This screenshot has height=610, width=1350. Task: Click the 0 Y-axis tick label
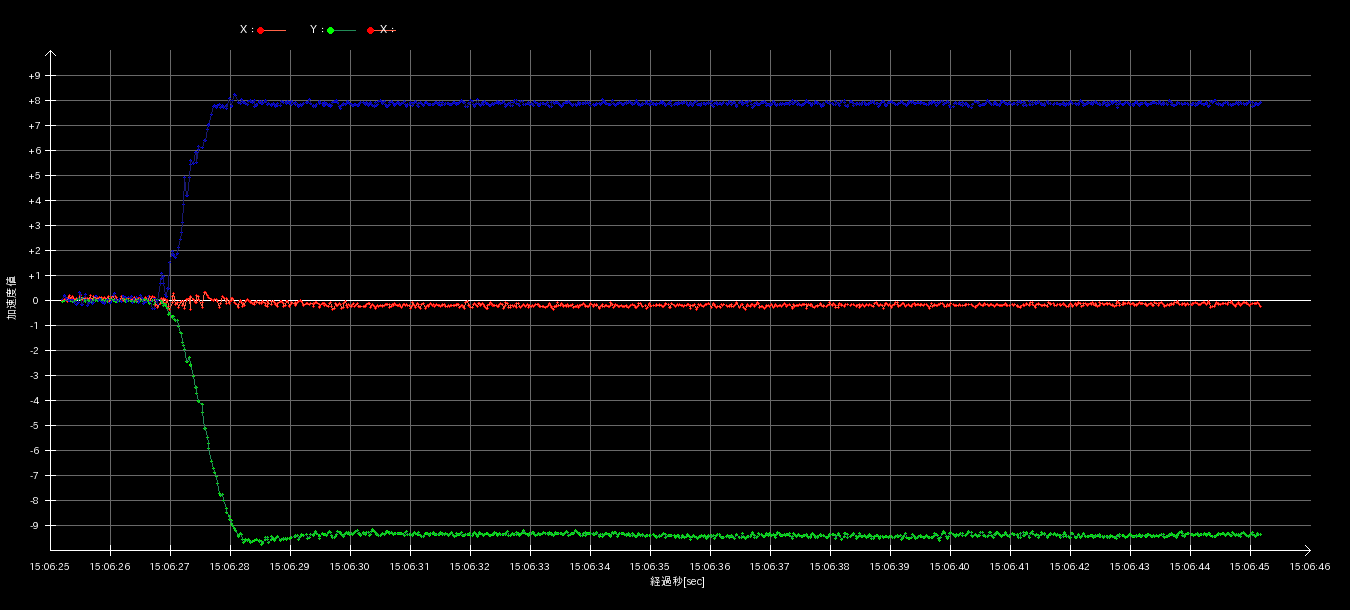(35, 301)
